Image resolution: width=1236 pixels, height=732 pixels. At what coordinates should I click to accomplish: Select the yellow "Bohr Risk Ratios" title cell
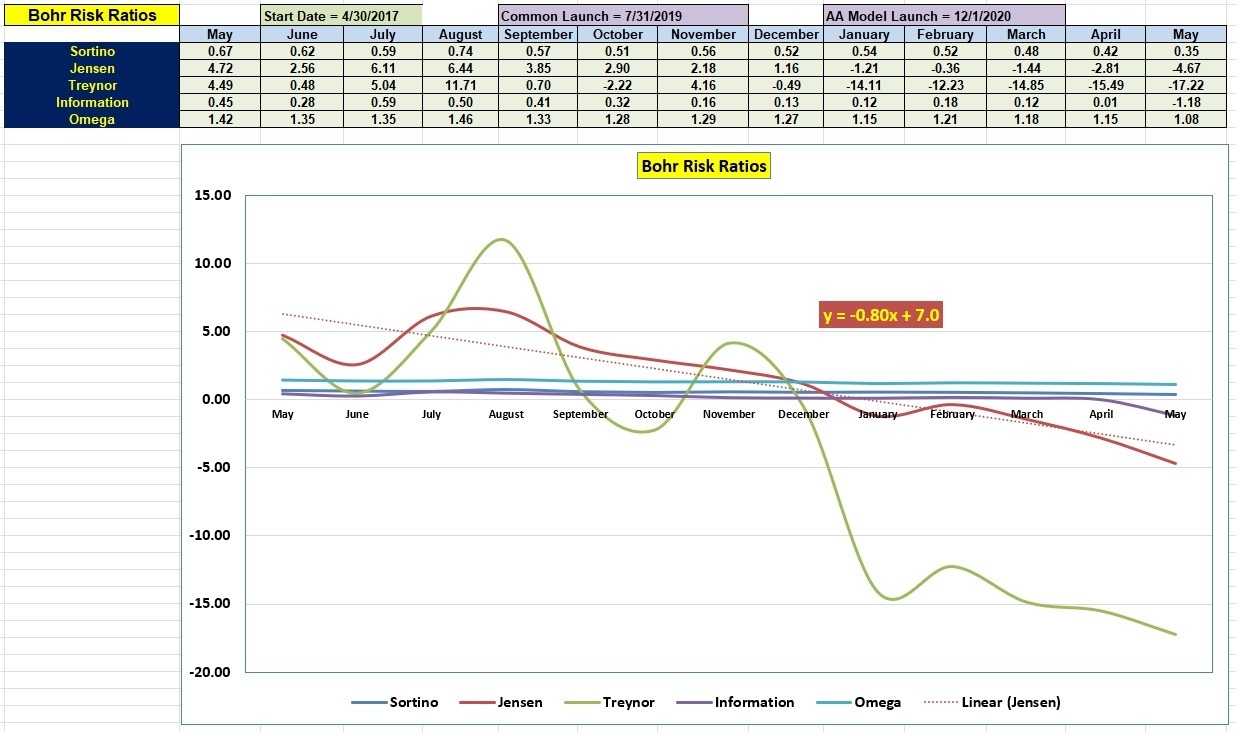pyautogui.click(x=92, y=15)
